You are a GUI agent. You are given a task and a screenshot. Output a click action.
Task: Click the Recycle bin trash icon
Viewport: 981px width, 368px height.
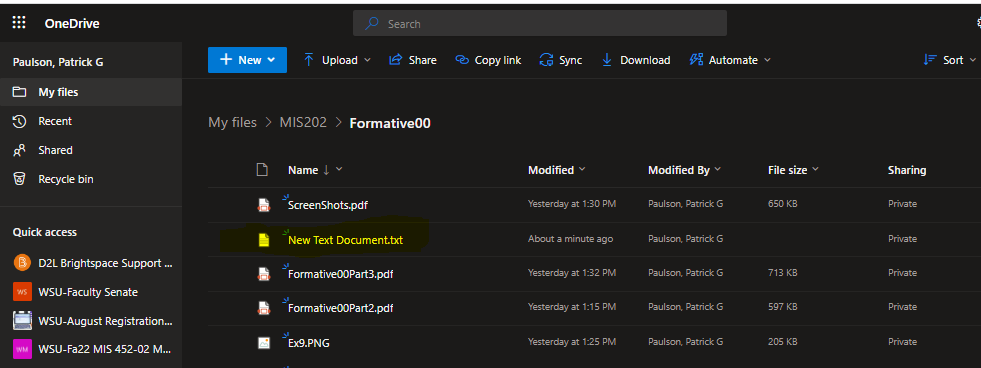coord(19,179)
